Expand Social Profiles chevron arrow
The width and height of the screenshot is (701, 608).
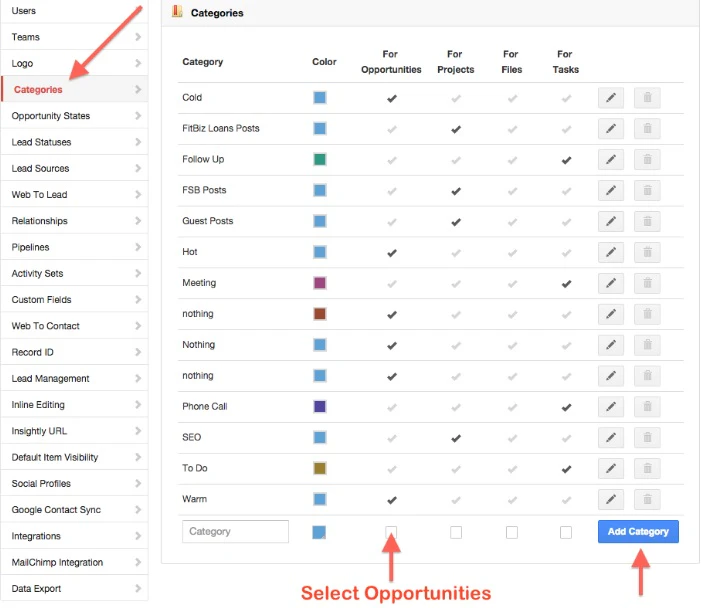[x=138, y=483]
